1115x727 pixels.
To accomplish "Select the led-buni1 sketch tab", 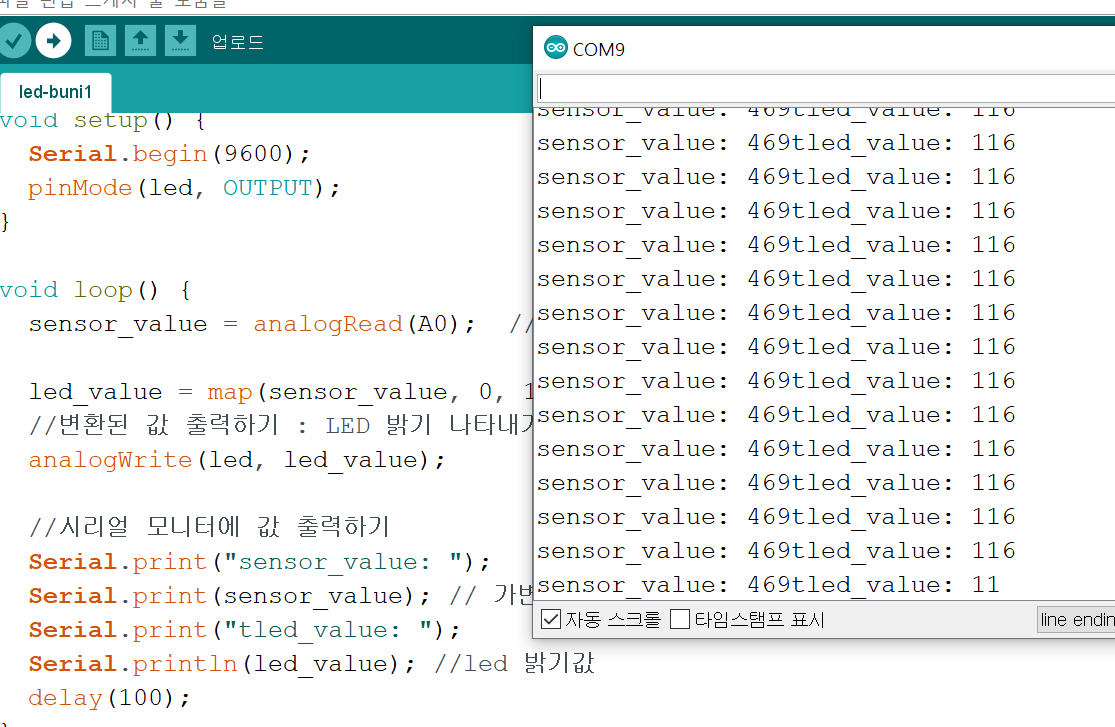I will [x=55, y=92].
